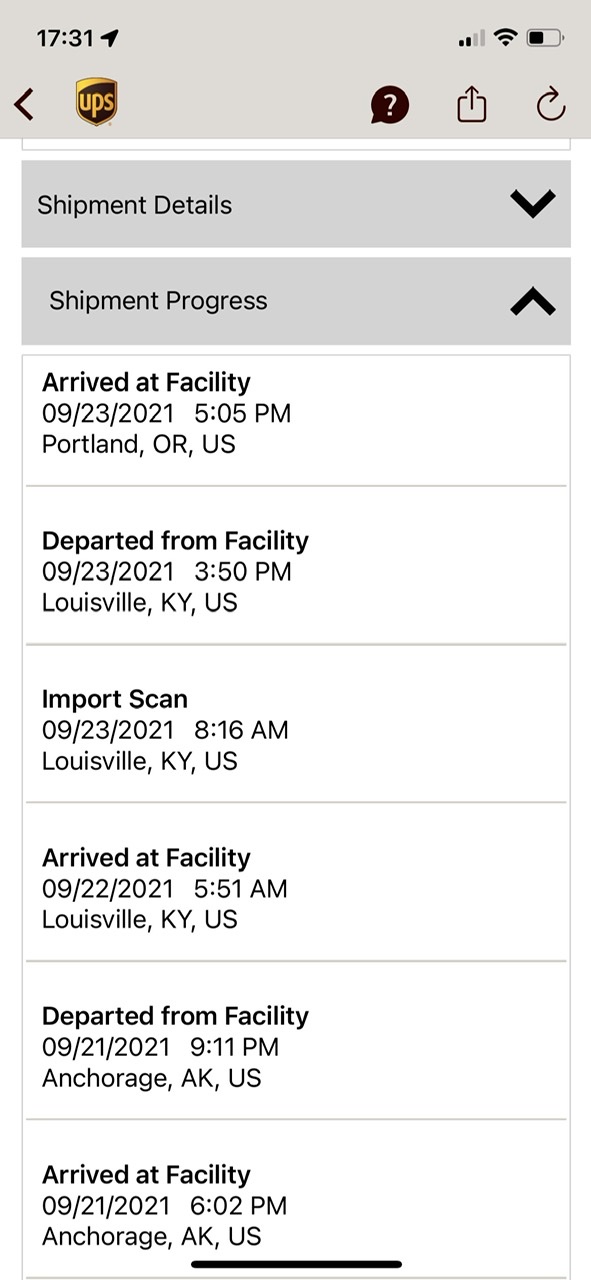Image resolution: width=591 pixels, height=1280 pixels.
Task: Tap the home indicator bar
Action: [296, 1264]
